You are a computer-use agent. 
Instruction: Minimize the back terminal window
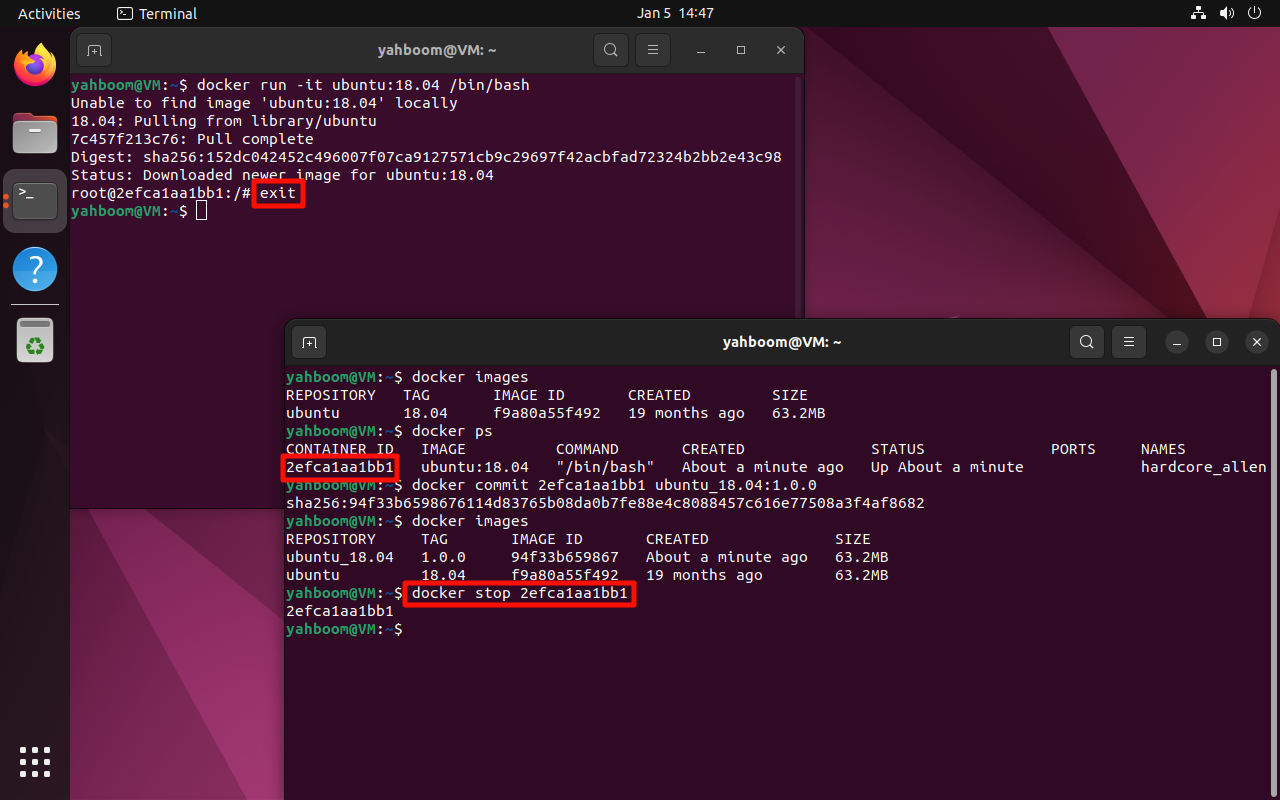coord(703,50)
